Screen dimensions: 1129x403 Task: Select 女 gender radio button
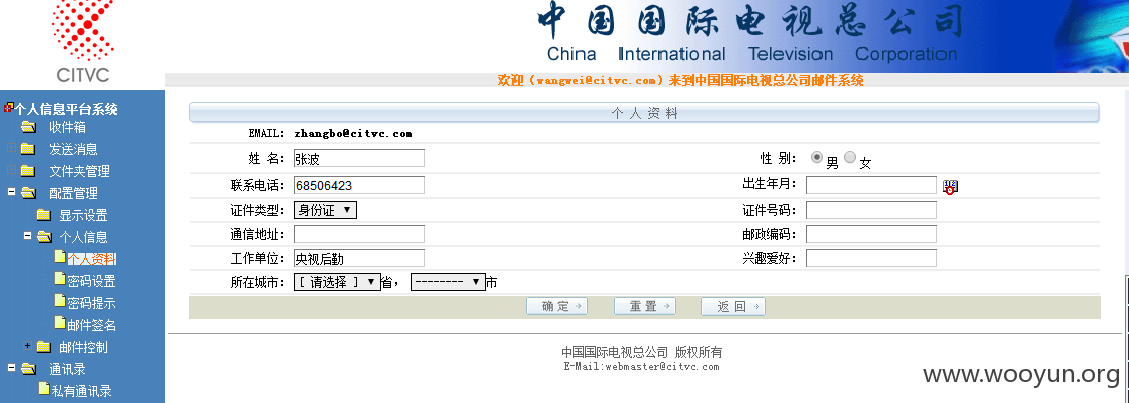pos(850,157)
